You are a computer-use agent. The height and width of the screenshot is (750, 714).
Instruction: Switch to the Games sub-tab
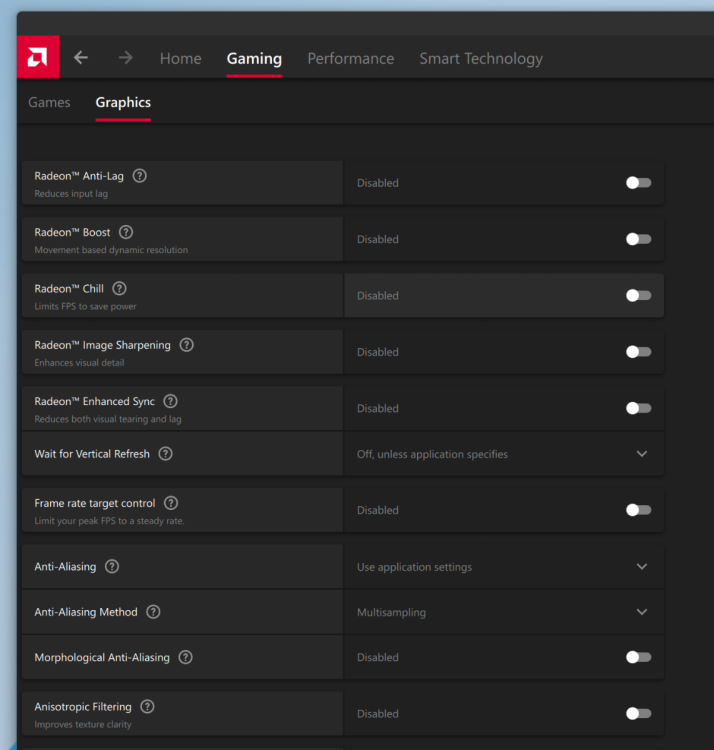coord(49,102)
